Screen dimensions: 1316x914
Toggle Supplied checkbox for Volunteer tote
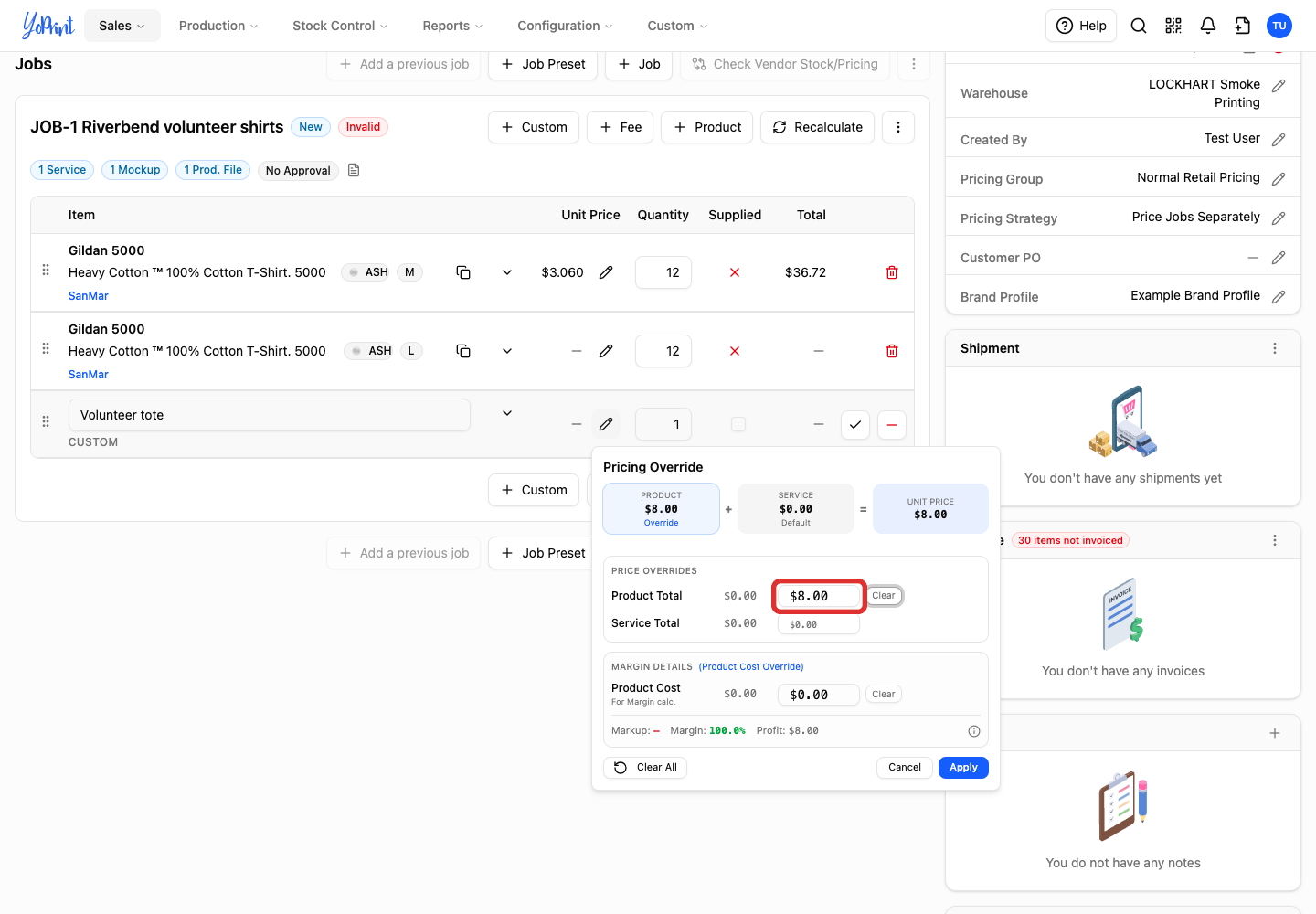[x=738, y=424]
